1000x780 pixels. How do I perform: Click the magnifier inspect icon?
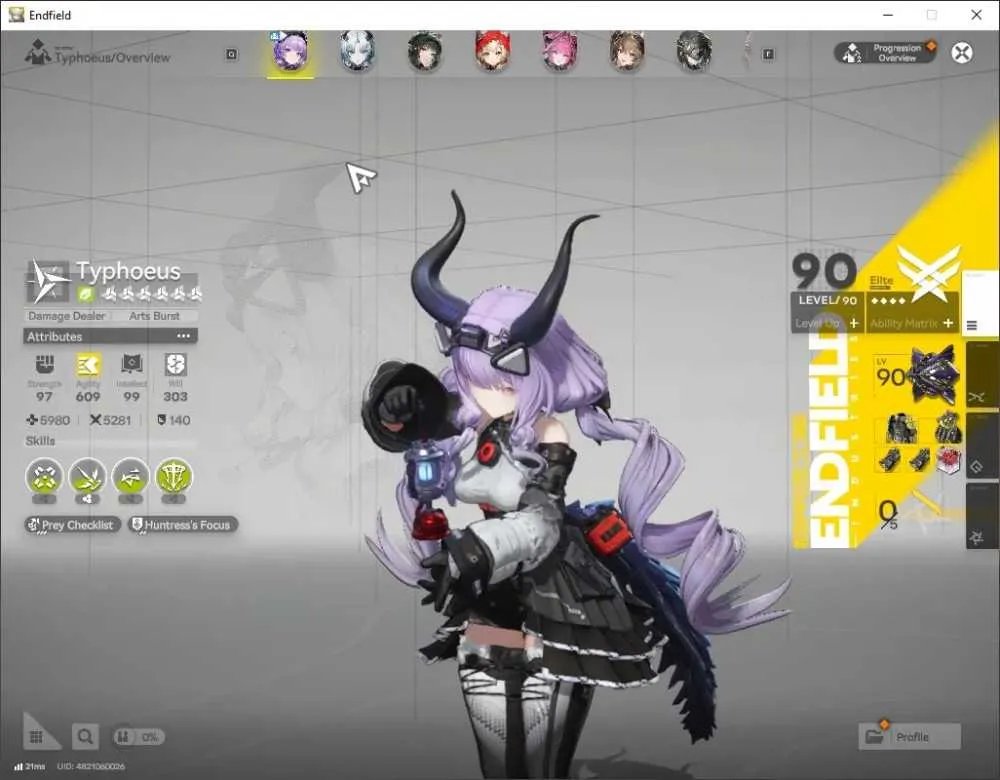tap(85, 737)
